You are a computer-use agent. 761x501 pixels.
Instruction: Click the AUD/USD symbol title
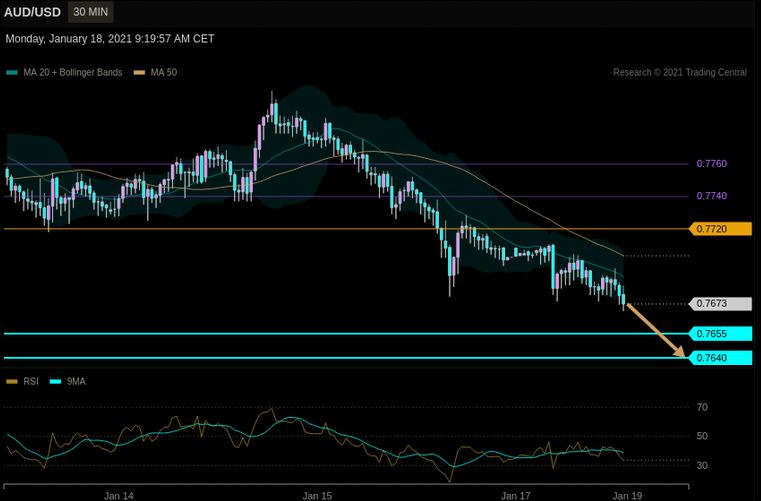pyautogui.click(x=33, y=12)
